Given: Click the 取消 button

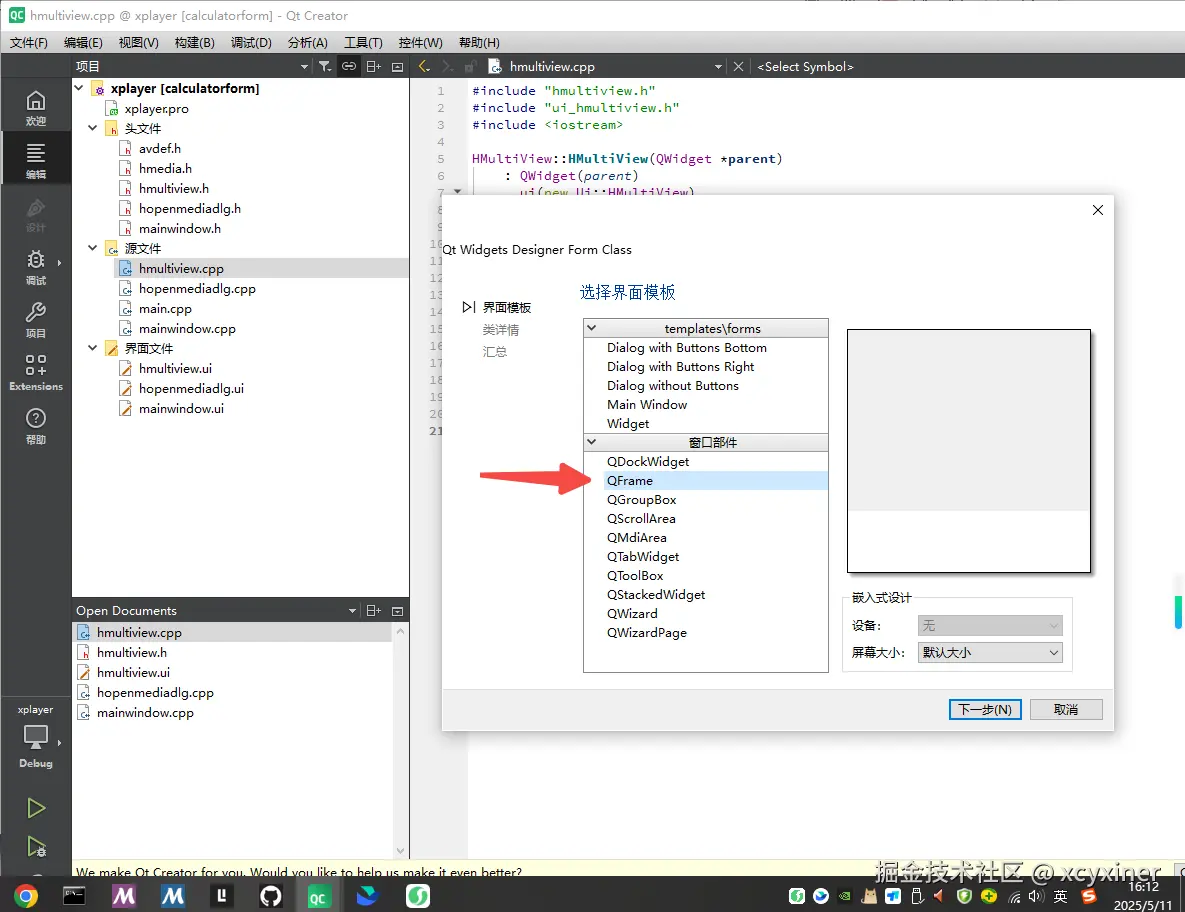Looking at the screenshot, I should coord(1066,710).
